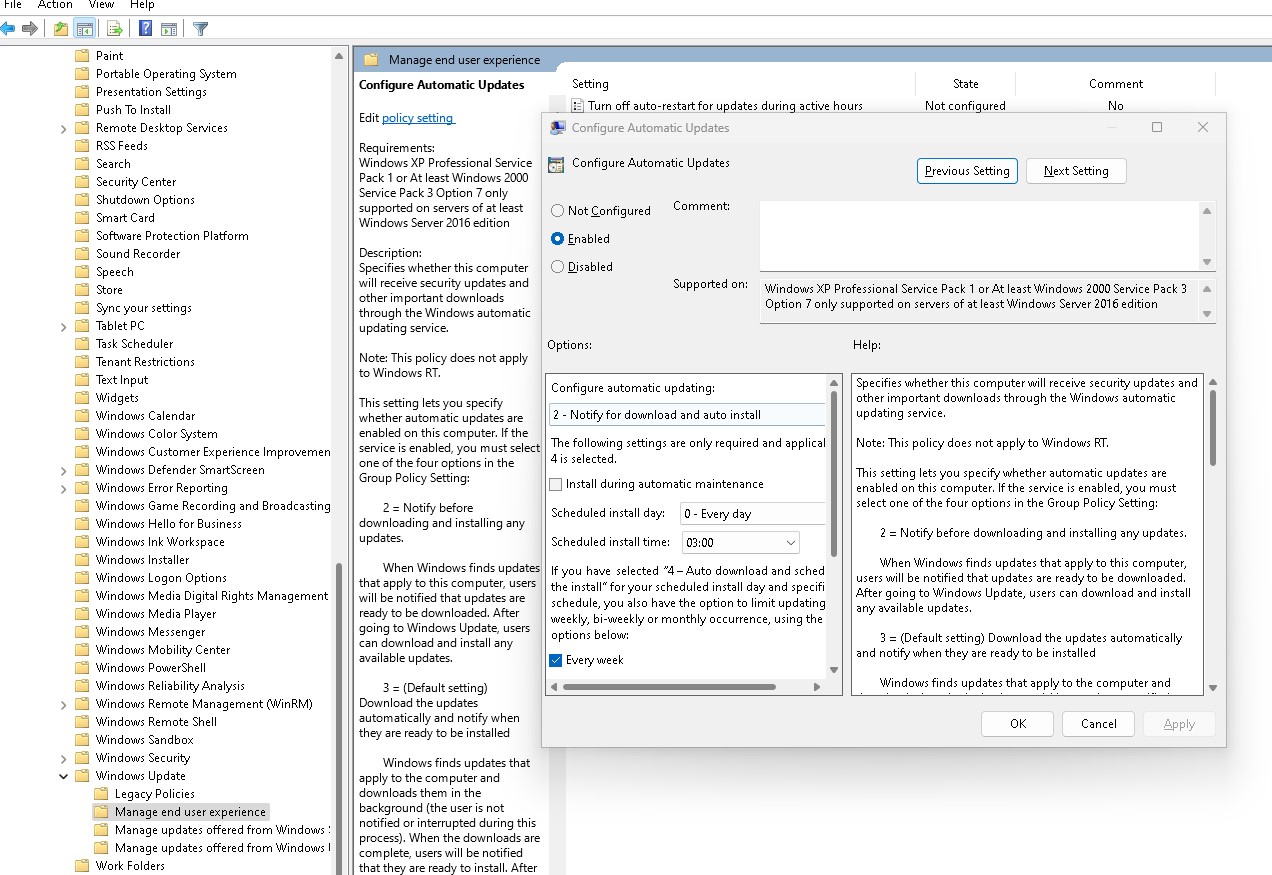The width and height of the screenshot is (1272, 875).
Task: Open the policy setting link
Action: (418, 118)
